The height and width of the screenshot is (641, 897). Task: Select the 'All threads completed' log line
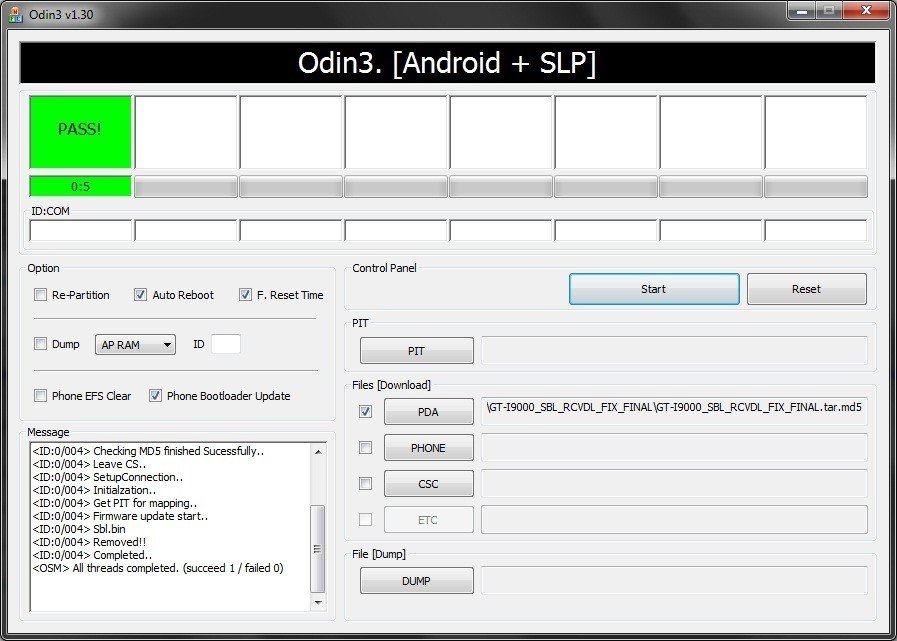point(158,568)
